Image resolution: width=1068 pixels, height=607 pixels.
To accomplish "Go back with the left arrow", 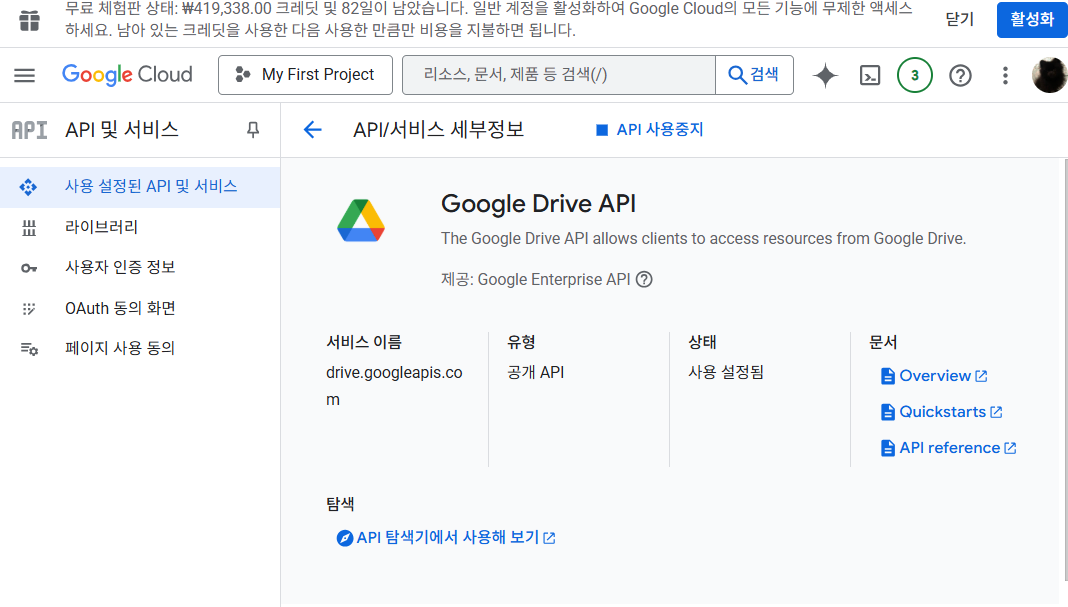I will (313, 129).
